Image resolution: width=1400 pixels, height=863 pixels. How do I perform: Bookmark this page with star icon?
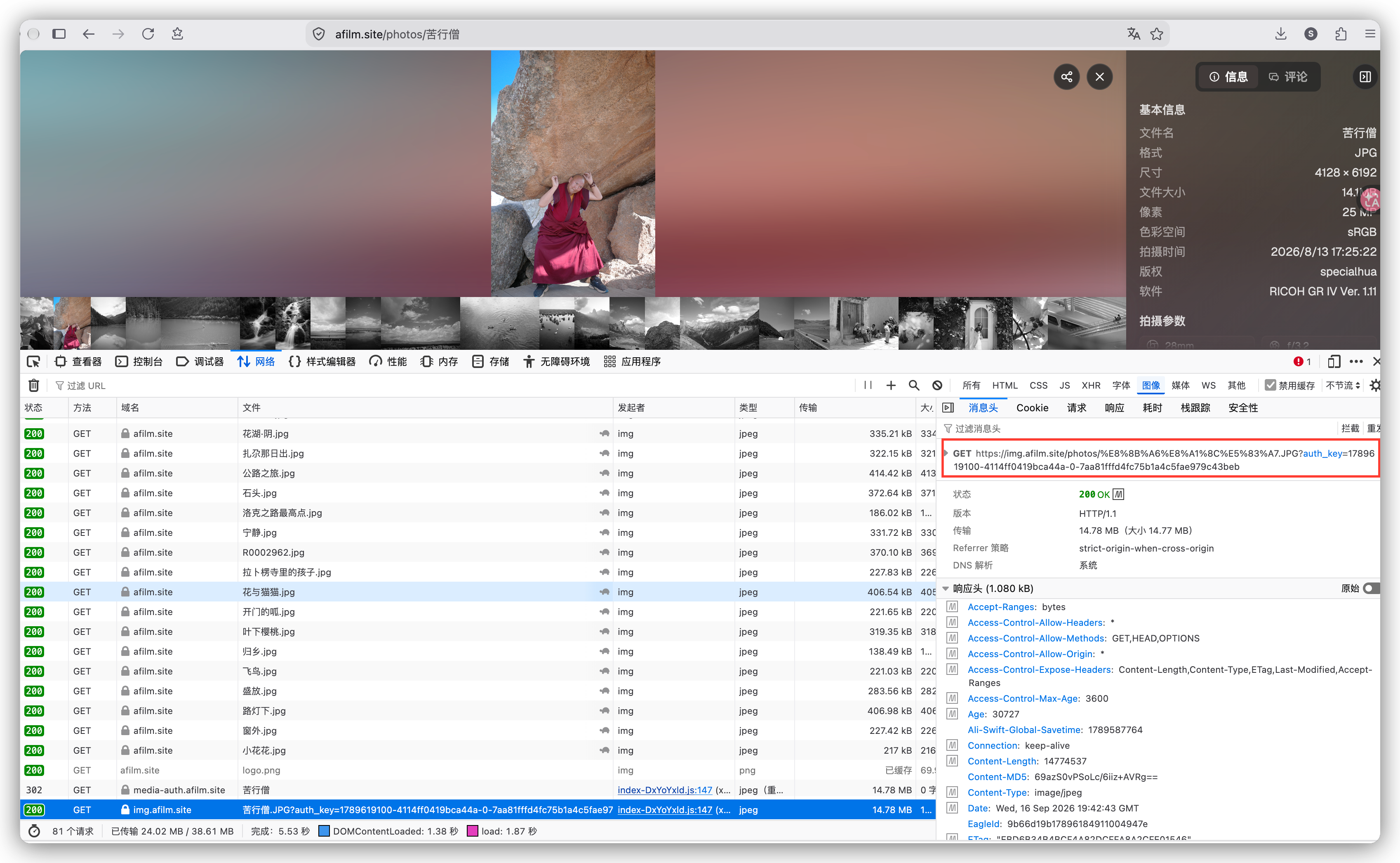(1156, 34)
